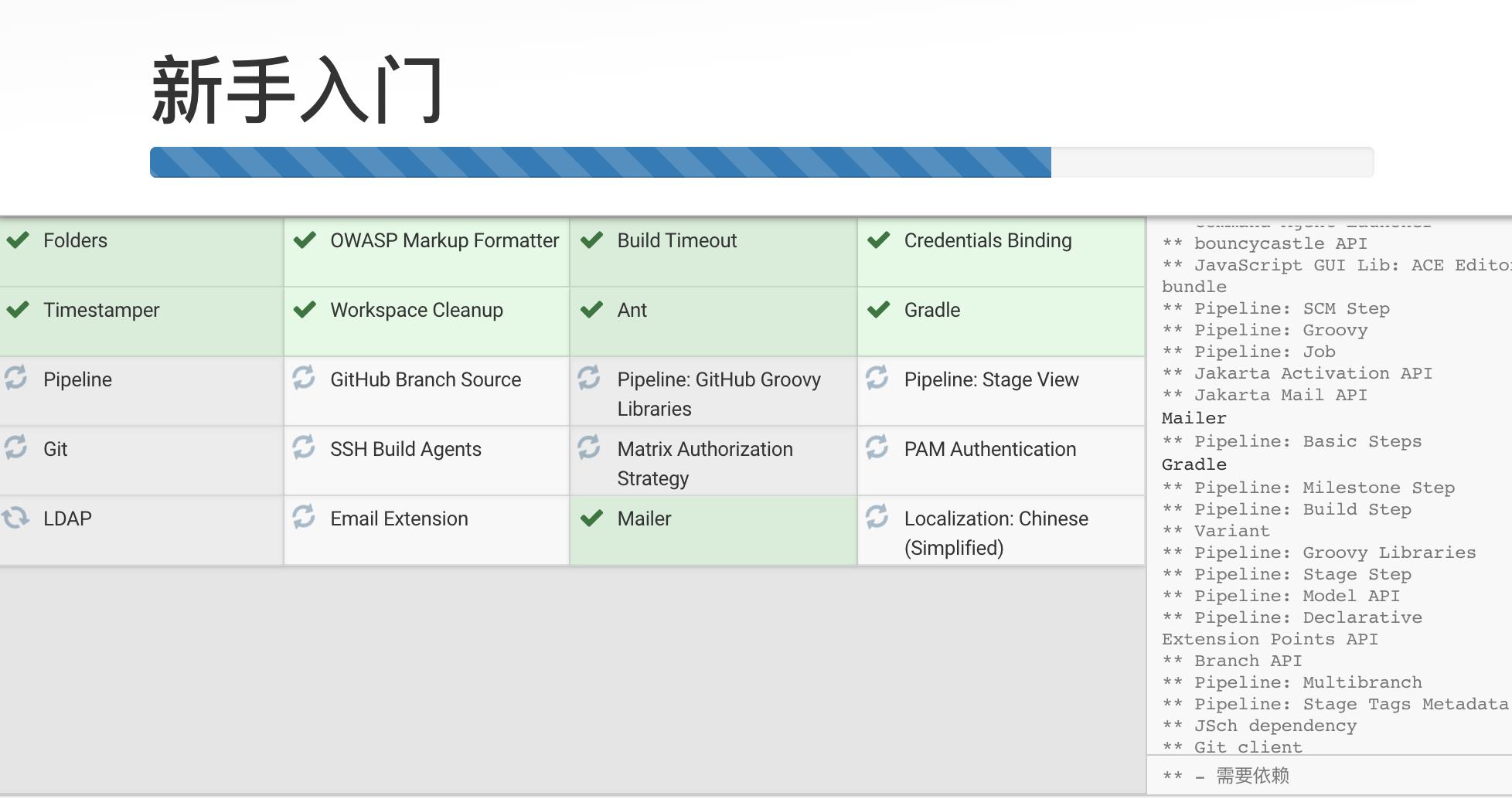Click the Jakarta Mail API log line
Screen dimensions: 1512x799
pos(1265,395)
